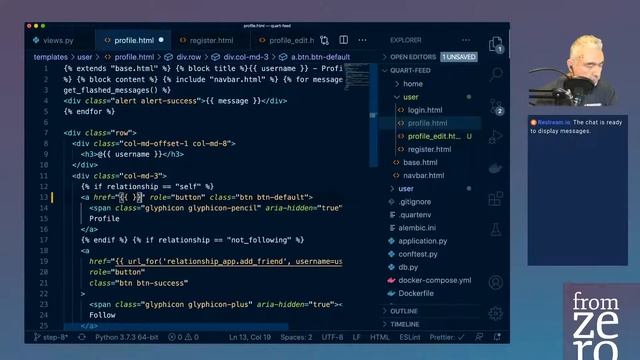Click the Open Changes compare icon
Image resolution: width=640 pixels, height=360 pixels.
pyautogui.click(x=324, y=40)
